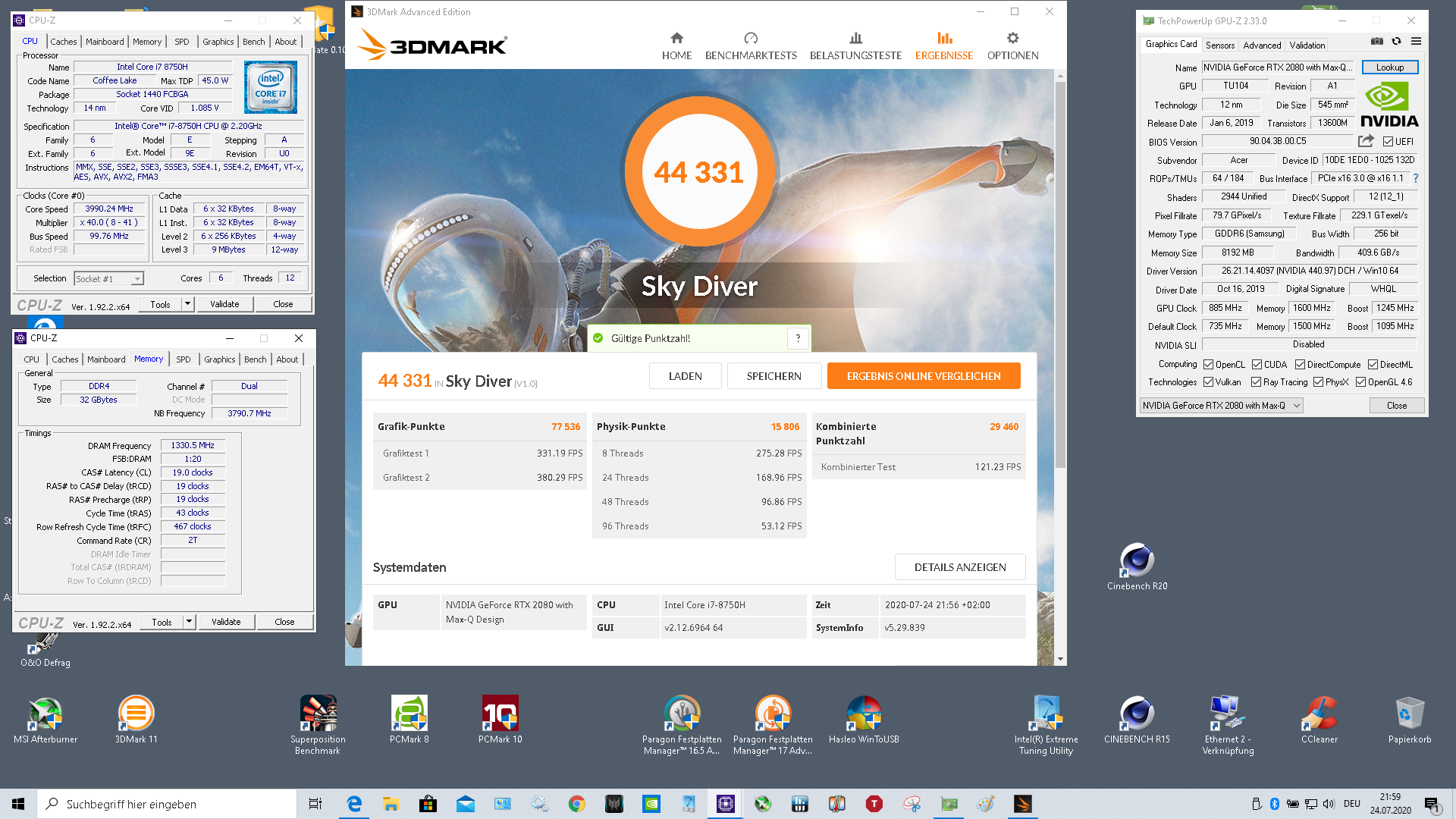Take a screenshot using GPU-Z camera icon

click(1376, 42)
